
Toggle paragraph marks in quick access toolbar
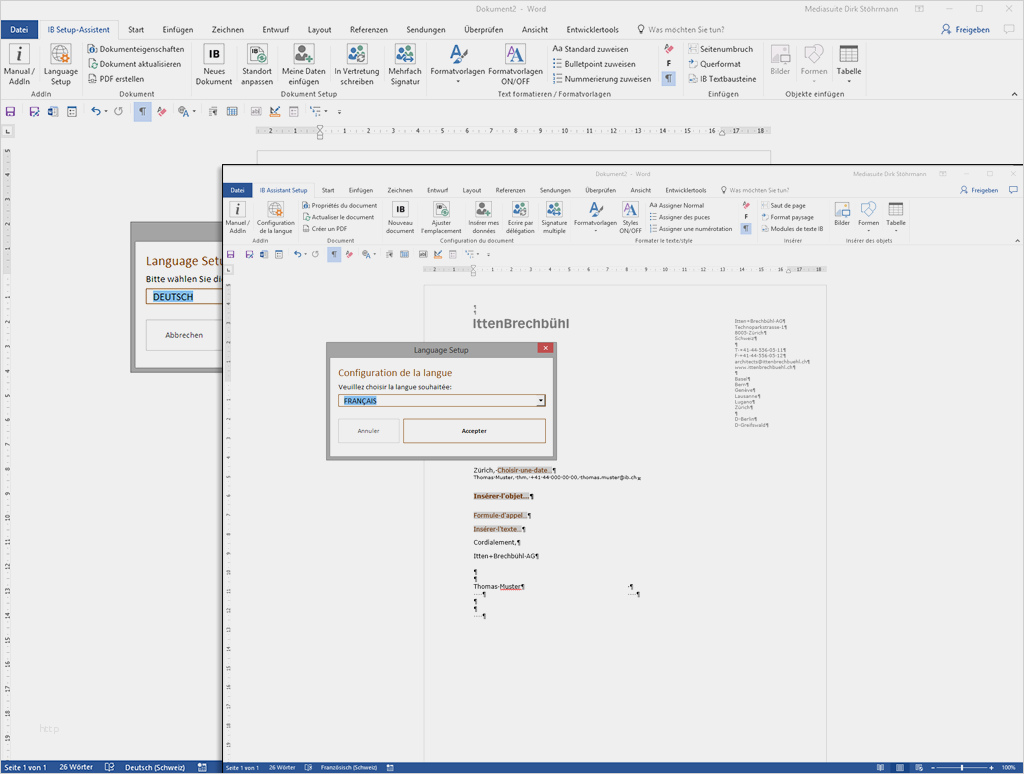pos(143,111)
